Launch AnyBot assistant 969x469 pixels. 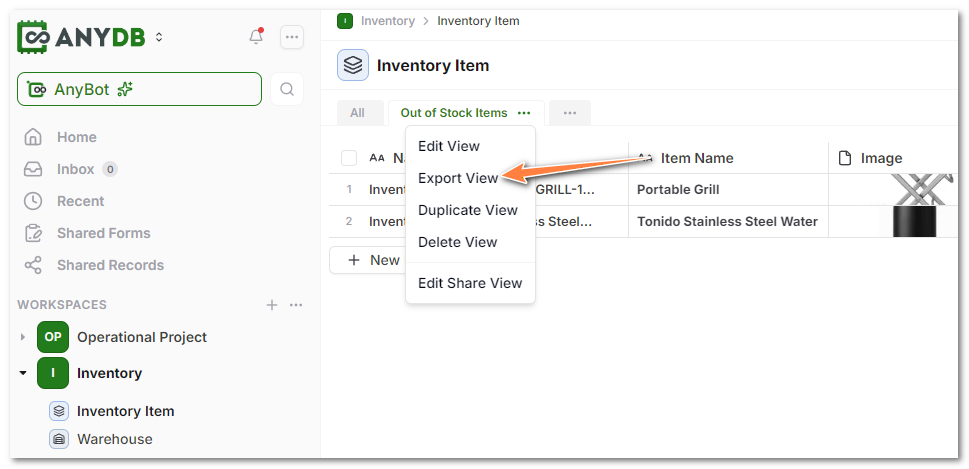pyautogui.click(x=140, y=89)
